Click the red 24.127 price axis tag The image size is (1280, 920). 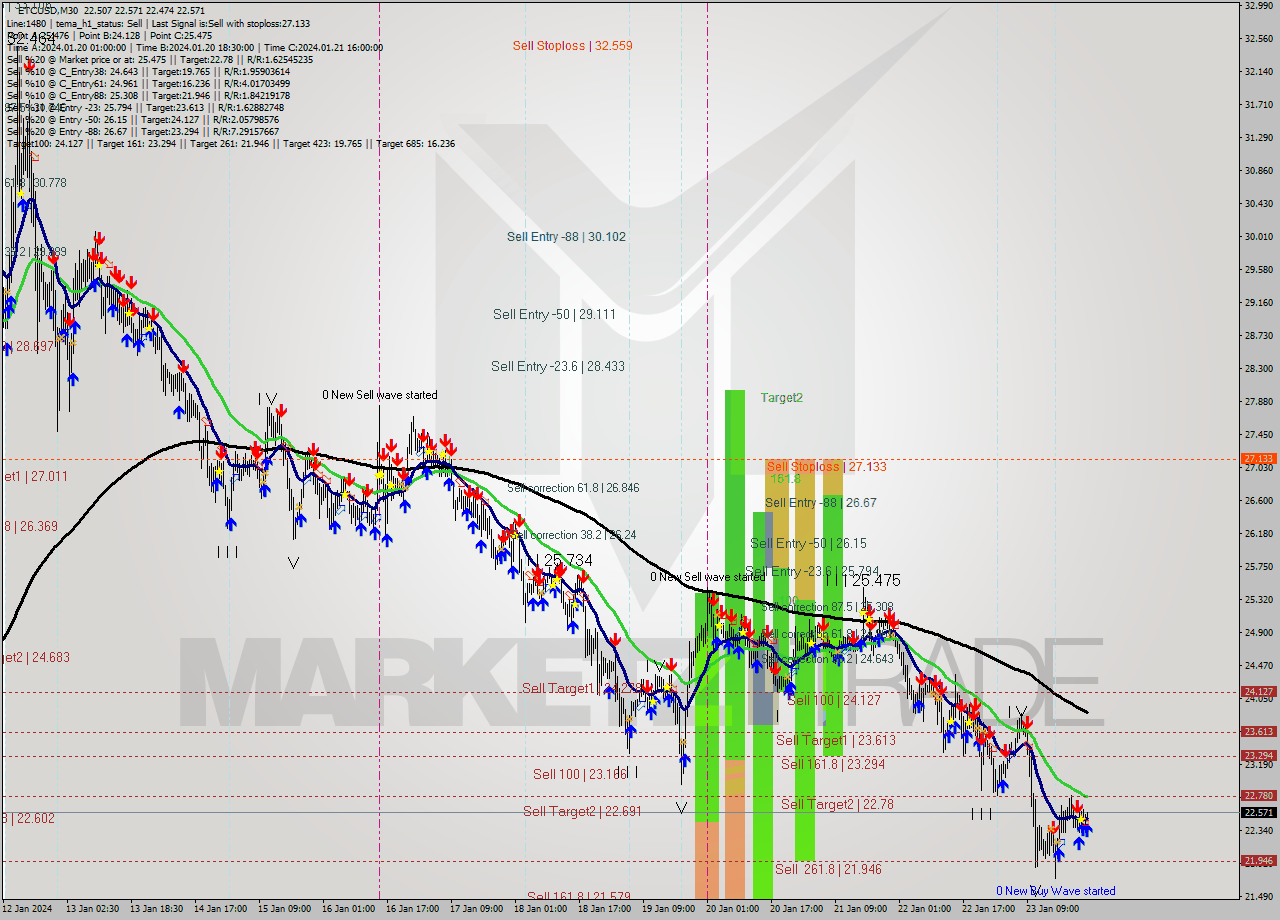pyautogui.click(x=1259, y=691)
